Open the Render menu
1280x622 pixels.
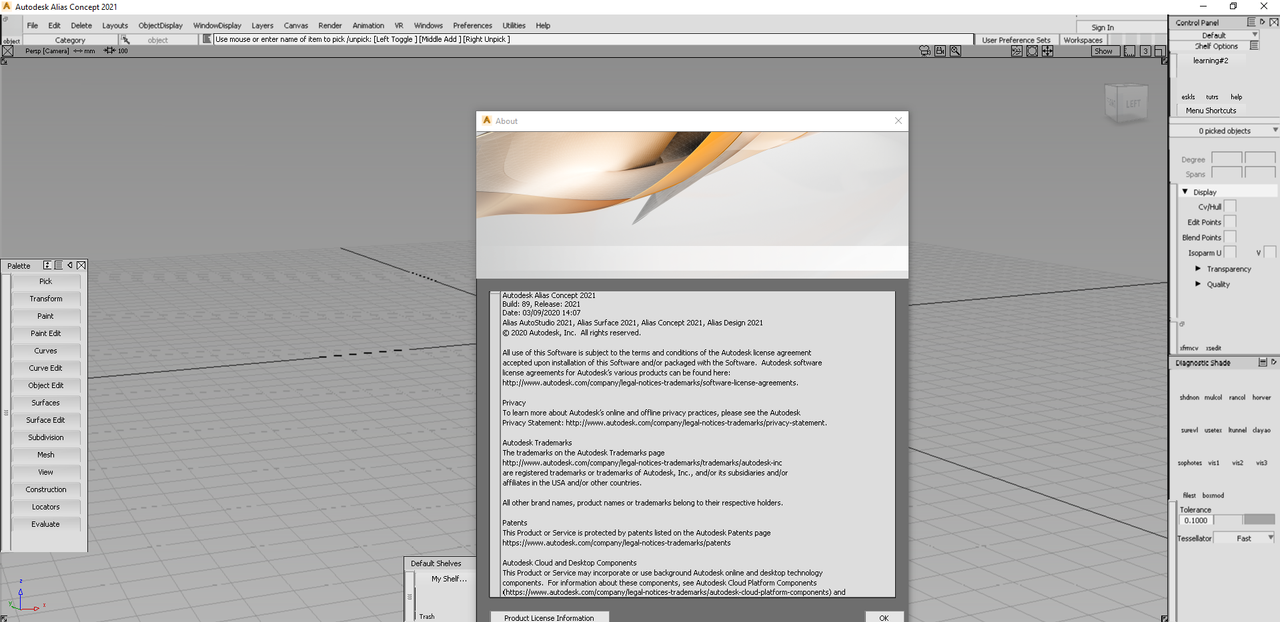330,25
